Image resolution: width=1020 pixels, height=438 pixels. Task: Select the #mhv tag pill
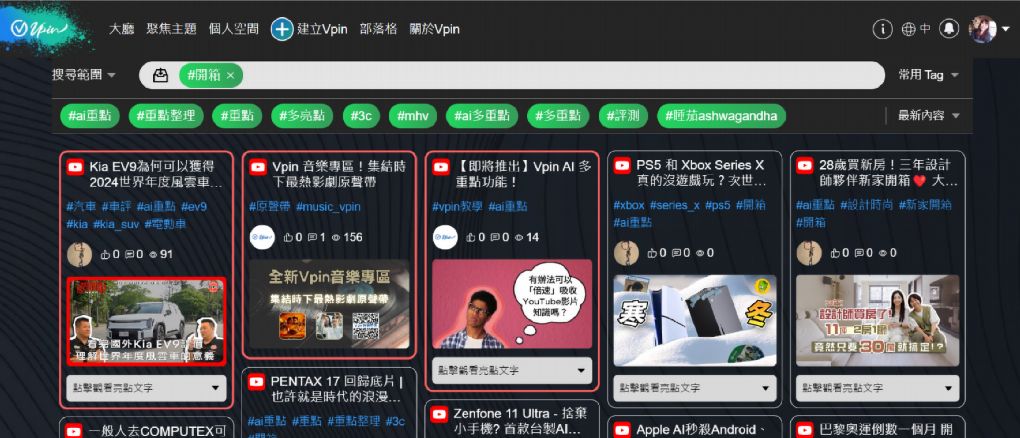(x=412, y=116)
